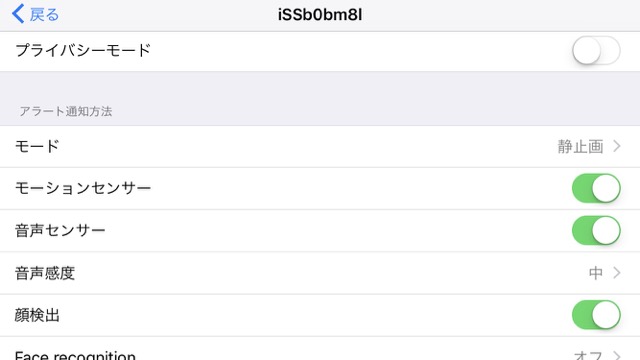Tap the iSSb0bm8I title

pyautogui.click(x=320, y=15)
